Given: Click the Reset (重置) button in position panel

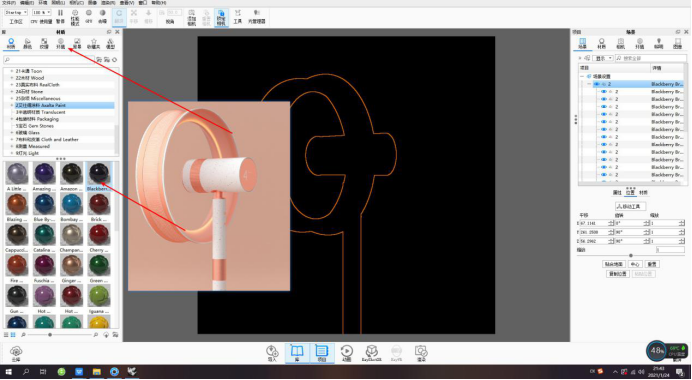Looking at the screenshot, I should point(652,264).
